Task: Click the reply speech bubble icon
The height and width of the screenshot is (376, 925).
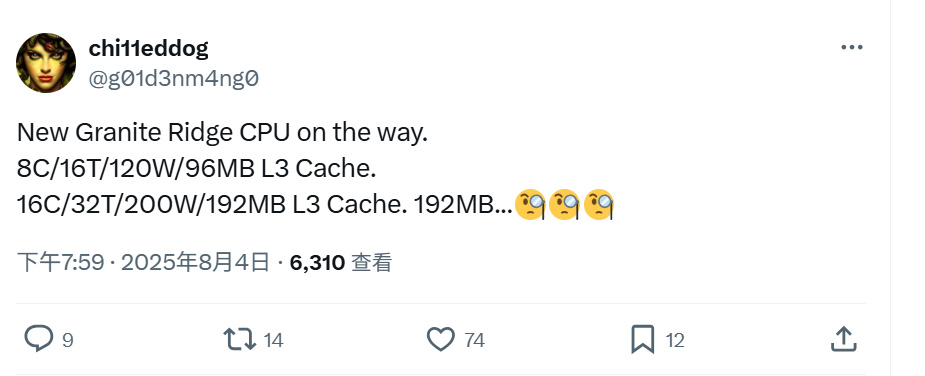Action: (38, 339)
